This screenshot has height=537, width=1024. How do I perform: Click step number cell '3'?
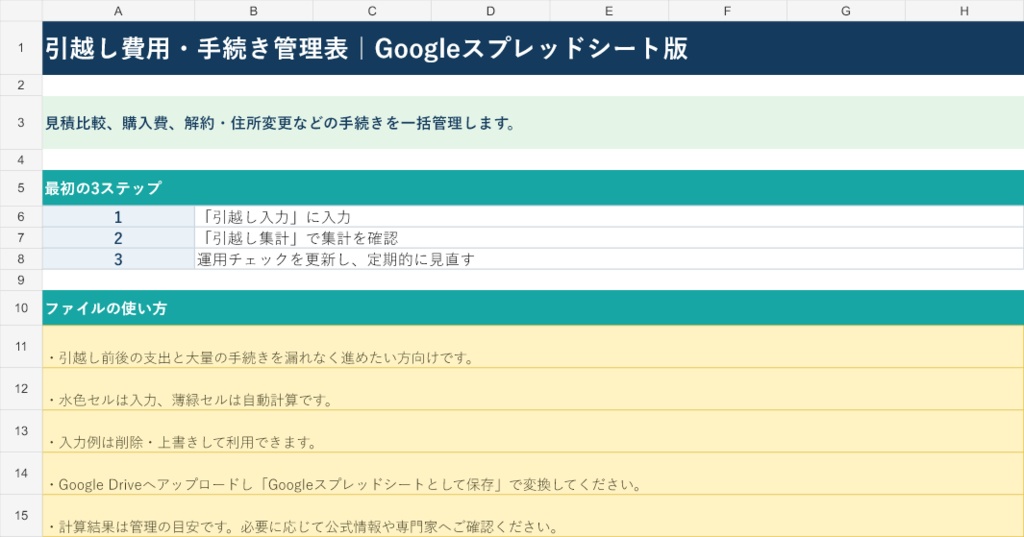click(x=118, y=259)
